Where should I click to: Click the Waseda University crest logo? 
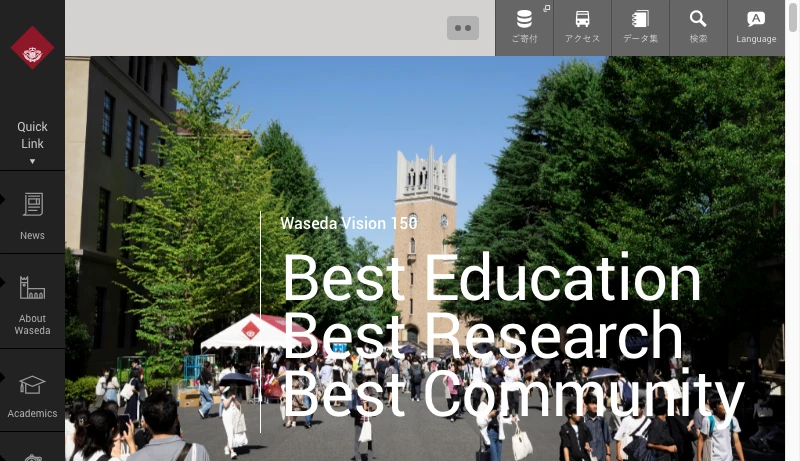32,47
